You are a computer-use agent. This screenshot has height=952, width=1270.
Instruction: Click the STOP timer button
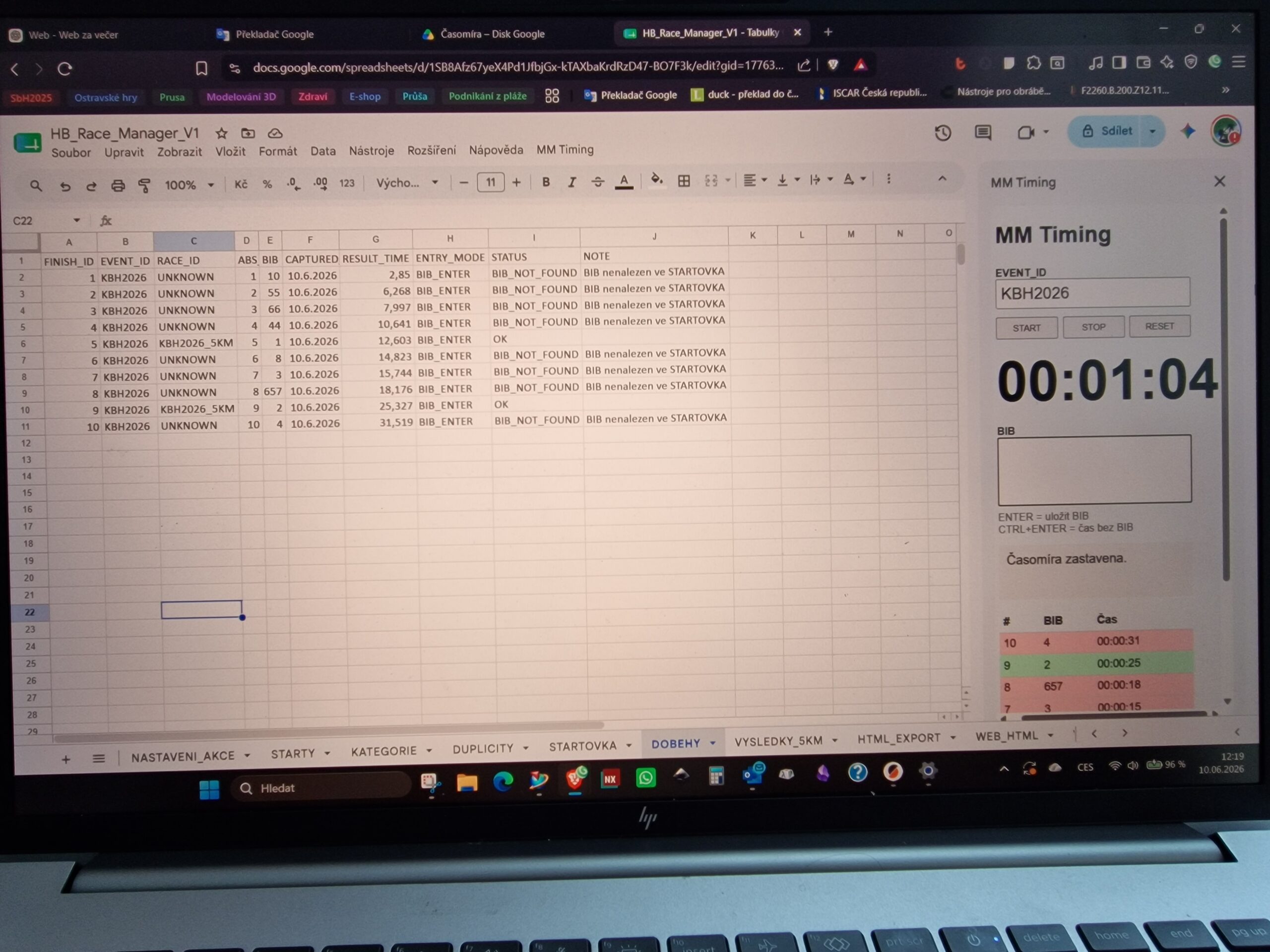point(1093,327)
